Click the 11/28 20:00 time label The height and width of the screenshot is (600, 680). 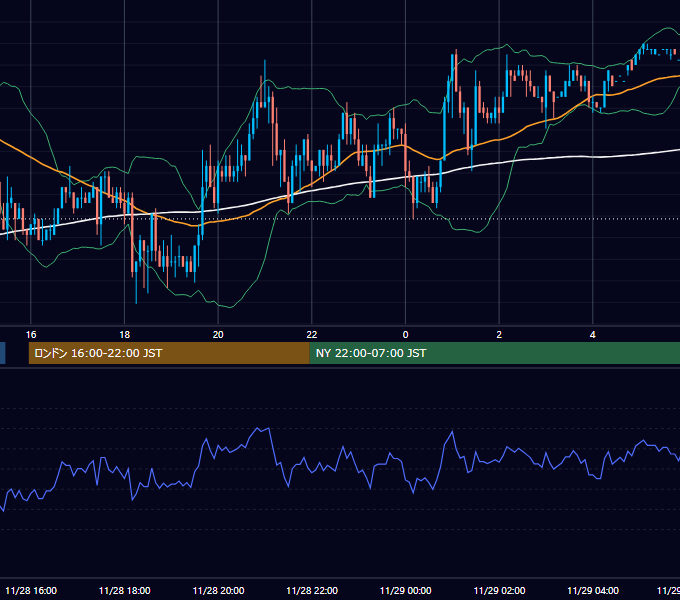[x=218, y=590]
